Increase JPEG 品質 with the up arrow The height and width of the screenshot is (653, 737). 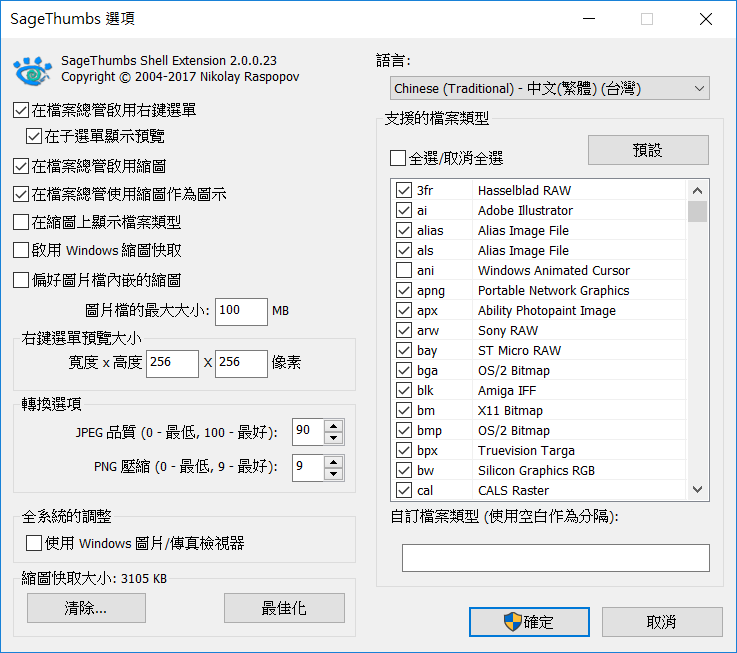point(334,426)
